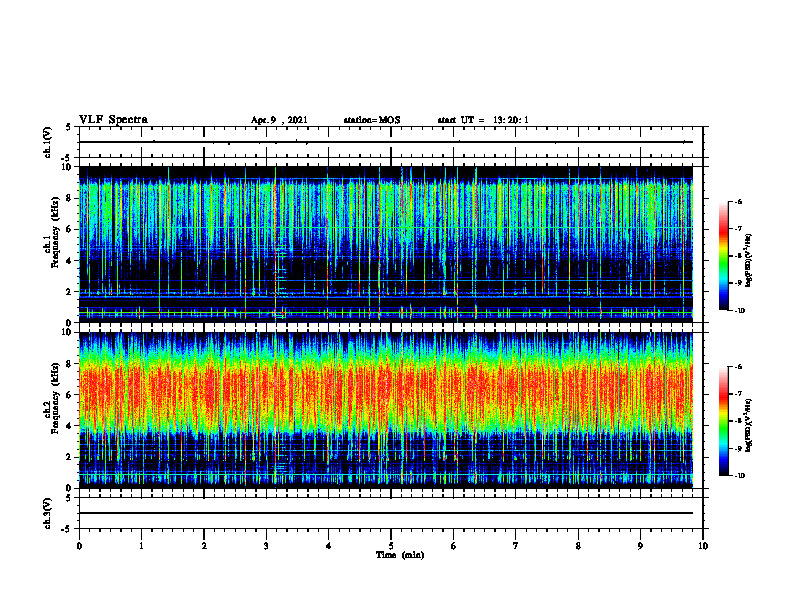Click time axis tick label "1"
The width and height of the screenshot is (792, 612).
(141, 546)
